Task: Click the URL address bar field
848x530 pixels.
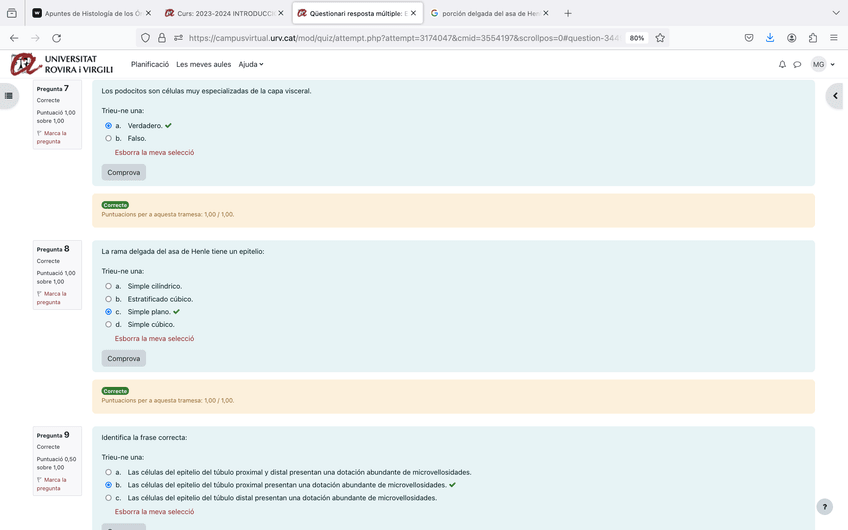Action: point(400,38)
